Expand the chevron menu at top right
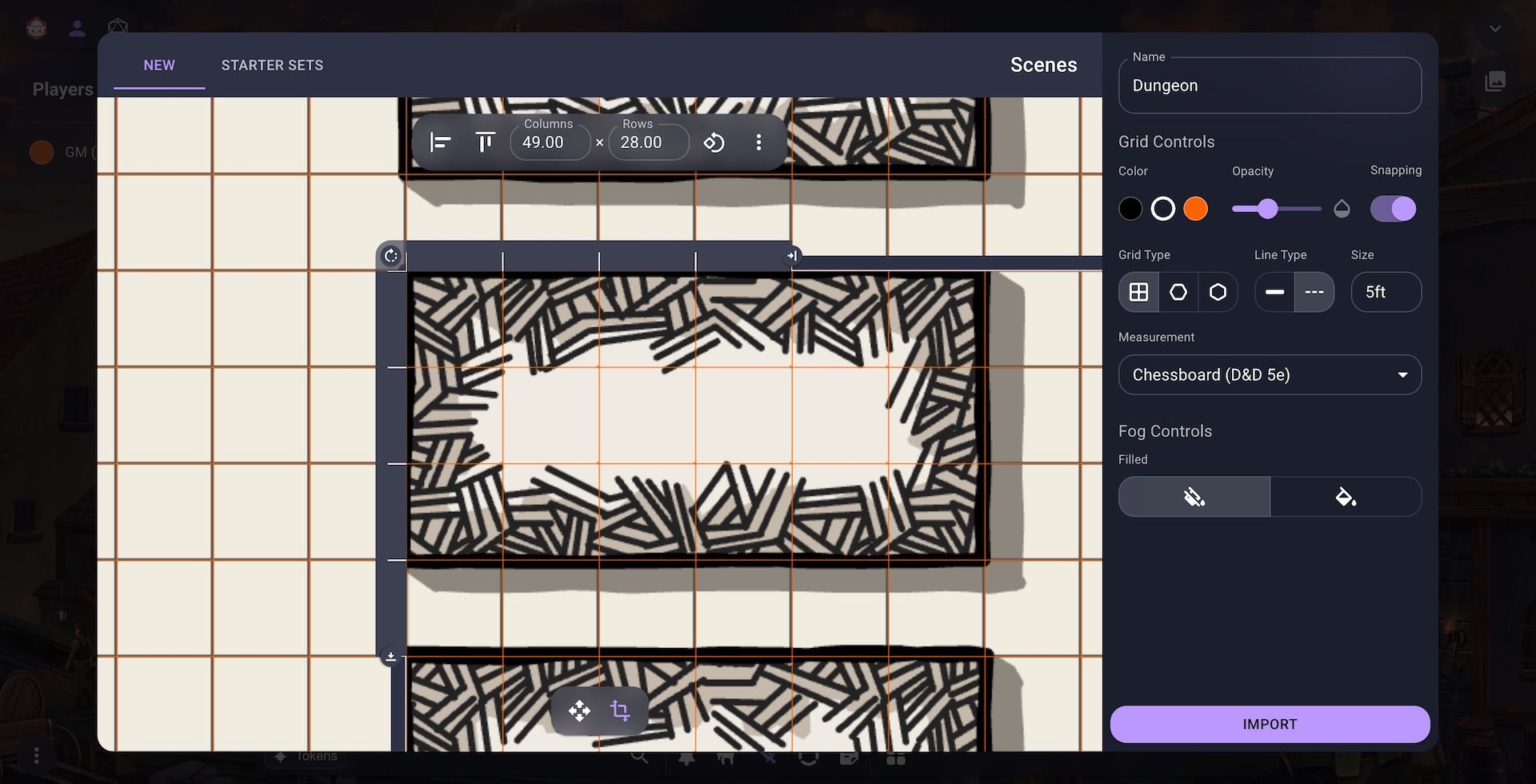 pyautogui.click(x=1495, y=29)
